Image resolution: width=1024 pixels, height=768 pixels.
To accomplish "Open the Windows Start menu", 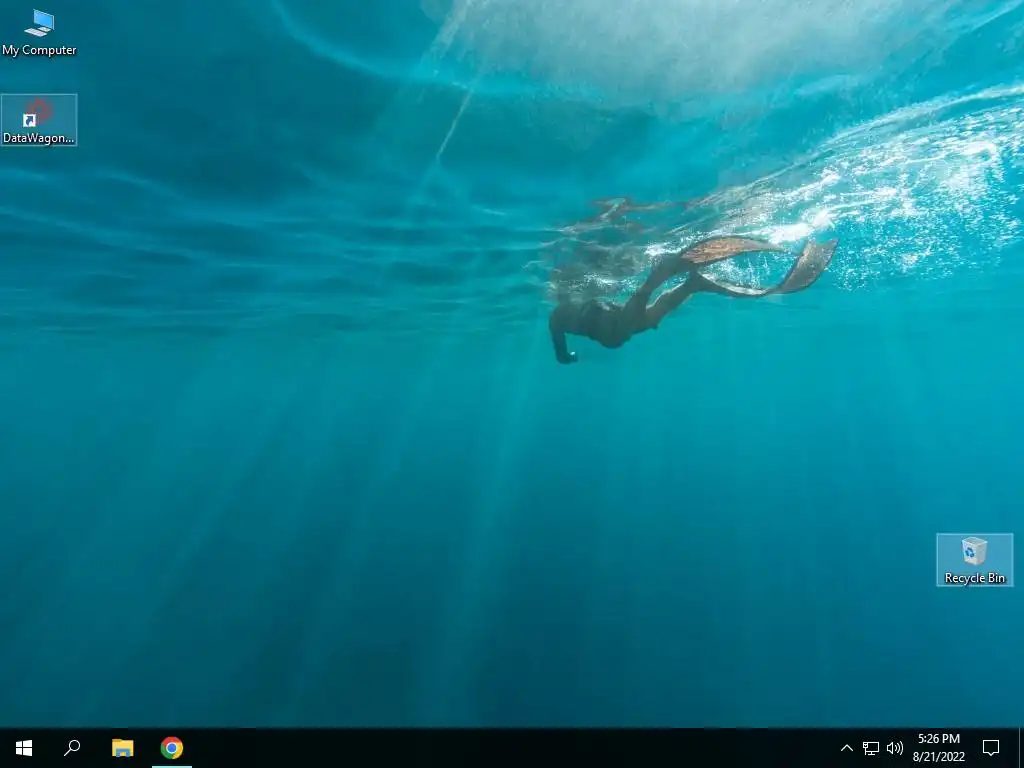I will coord(24,748).
